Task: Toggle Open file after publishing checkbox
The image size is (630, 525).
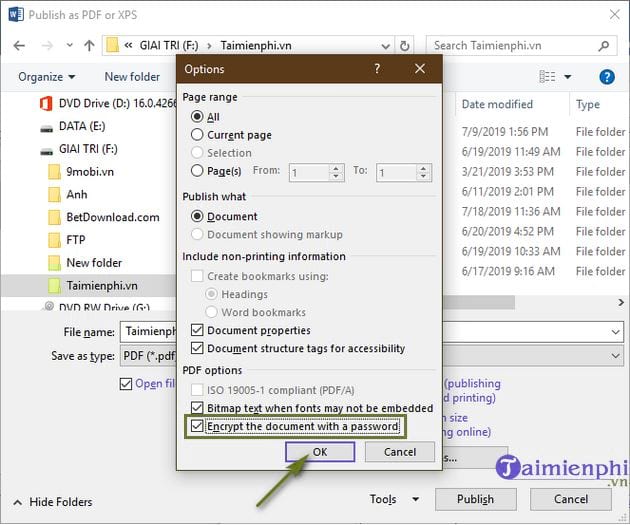Action: point(126,384)
